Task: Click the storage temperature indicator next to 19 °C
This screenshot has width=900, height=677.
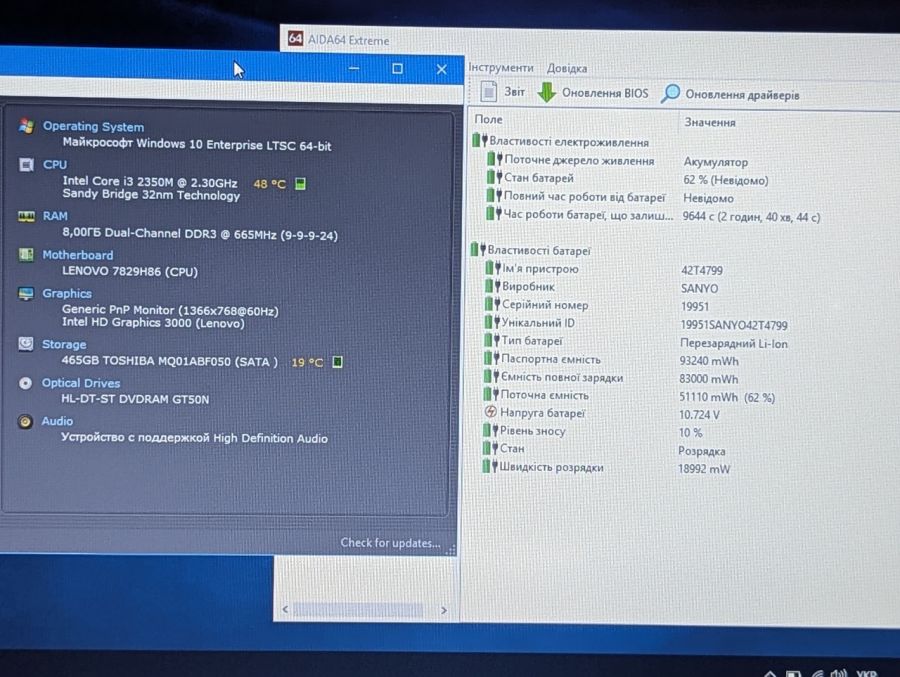Action: coord(338,362)
